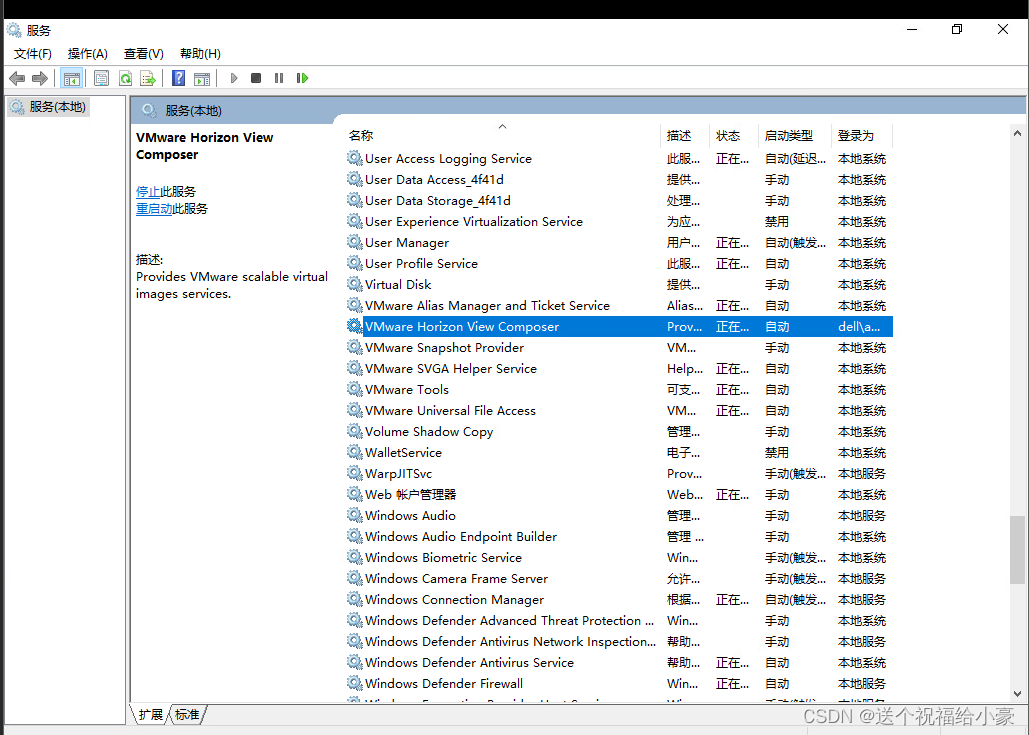Click the gear icon in 服务(本地) panel header

click(x=149, y=110)
